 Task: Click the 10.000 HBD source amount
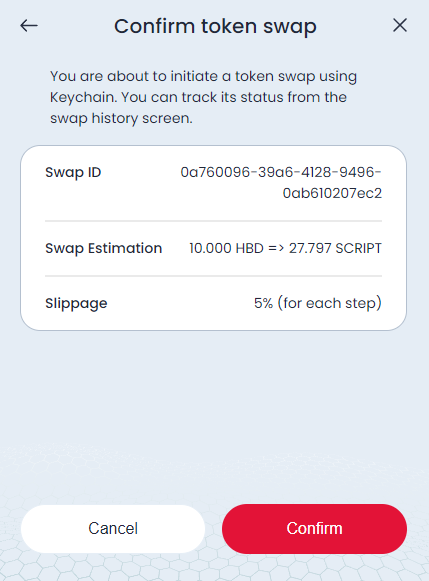tap(226, 248)
